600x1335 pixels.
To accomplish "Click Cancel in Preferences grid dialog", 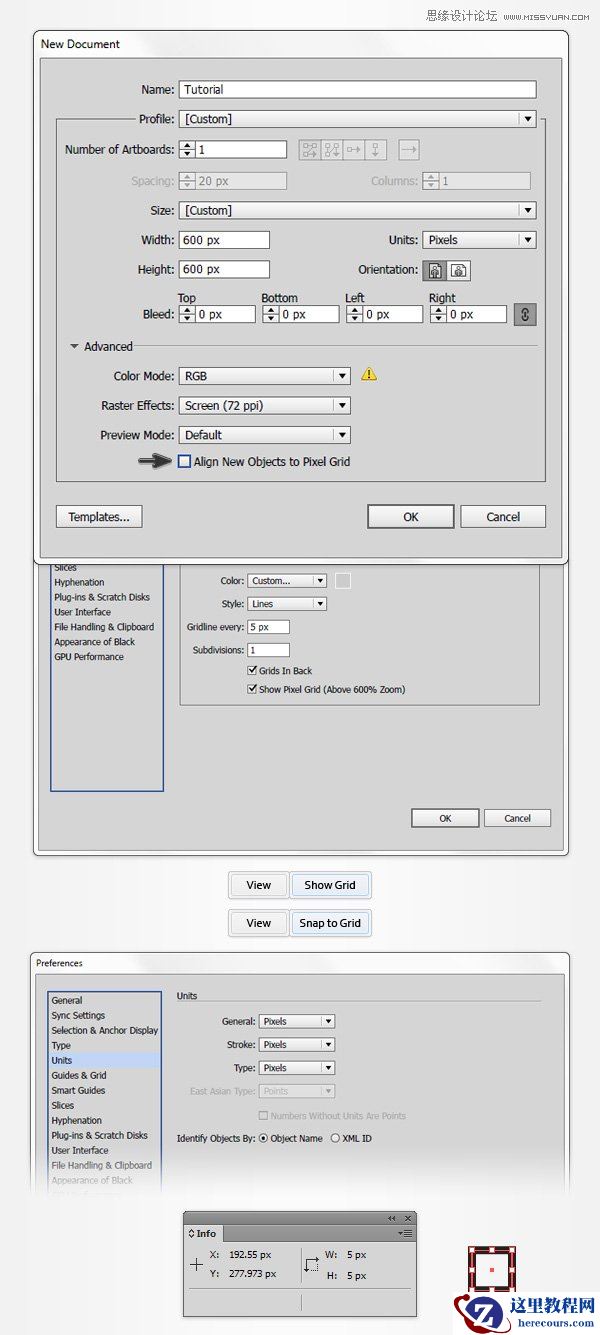I will [x=517, y=818].
